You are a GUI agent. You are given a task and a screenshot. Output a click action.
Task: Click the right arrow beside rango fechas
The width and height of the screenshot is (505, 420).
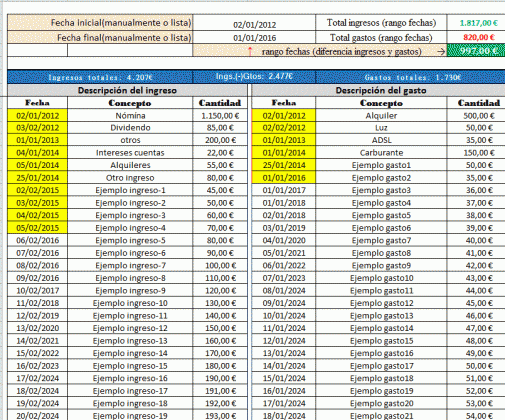point(441,51)
